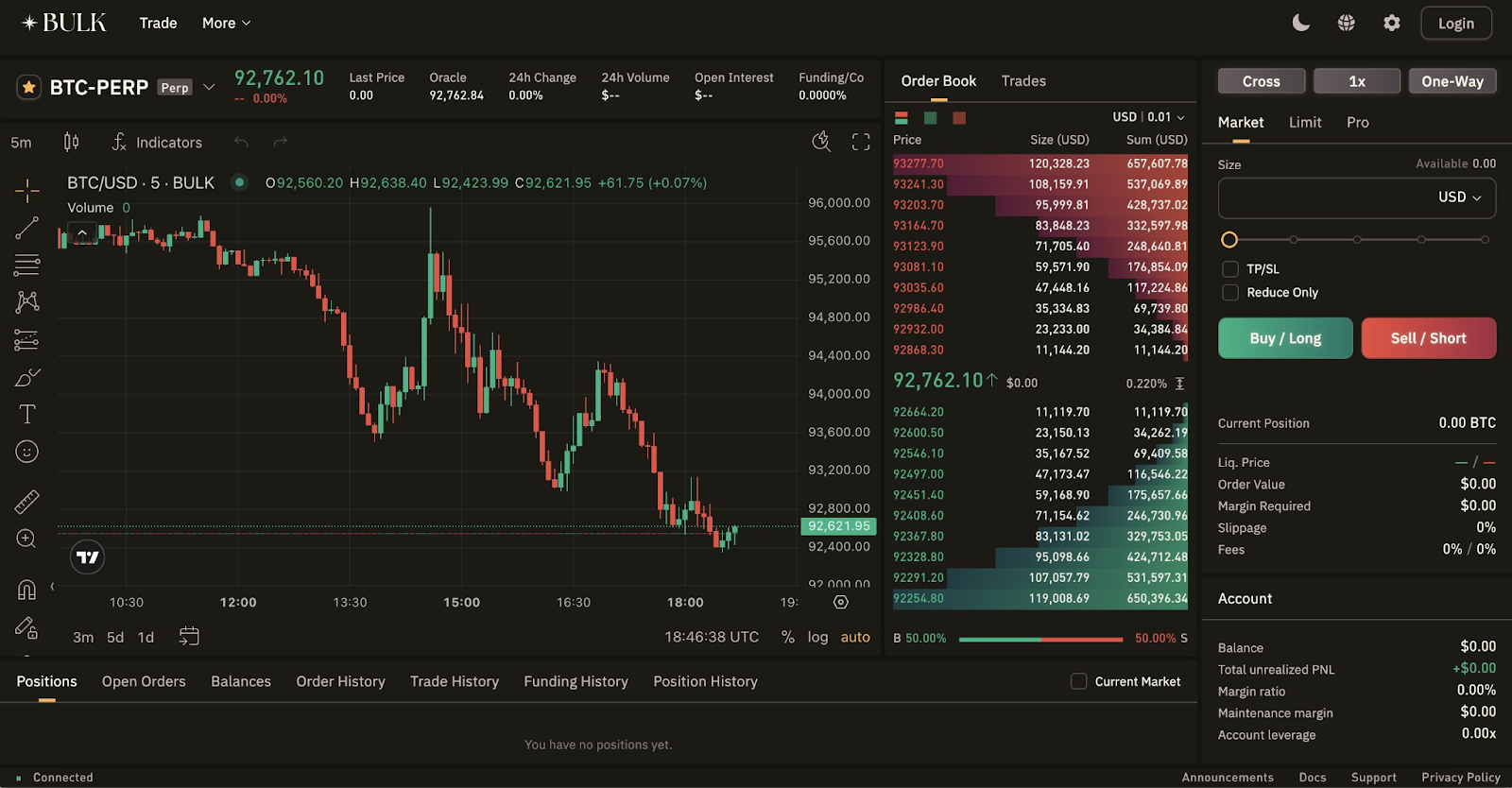
Task: Select brush drawing tool
Action: [26, 377]
